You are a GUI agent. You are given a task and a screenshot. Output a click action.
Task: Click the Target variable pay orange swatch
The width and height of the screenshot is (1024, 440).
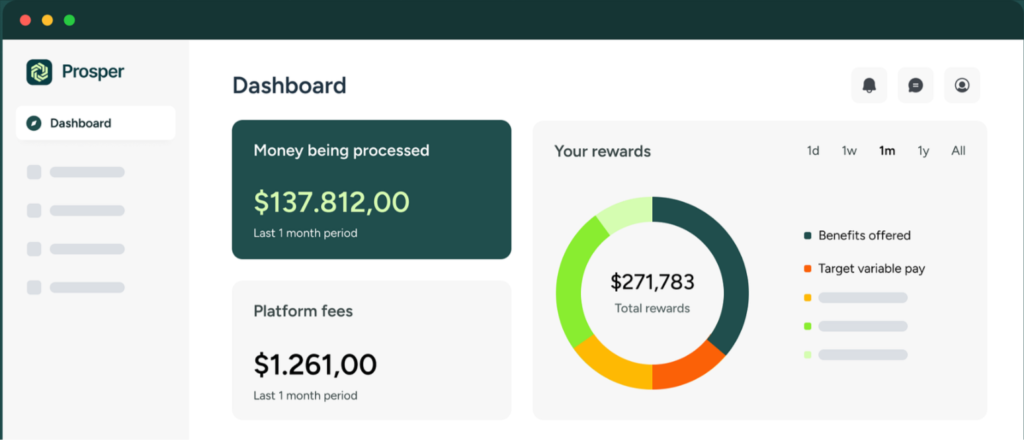click(807, 269)
